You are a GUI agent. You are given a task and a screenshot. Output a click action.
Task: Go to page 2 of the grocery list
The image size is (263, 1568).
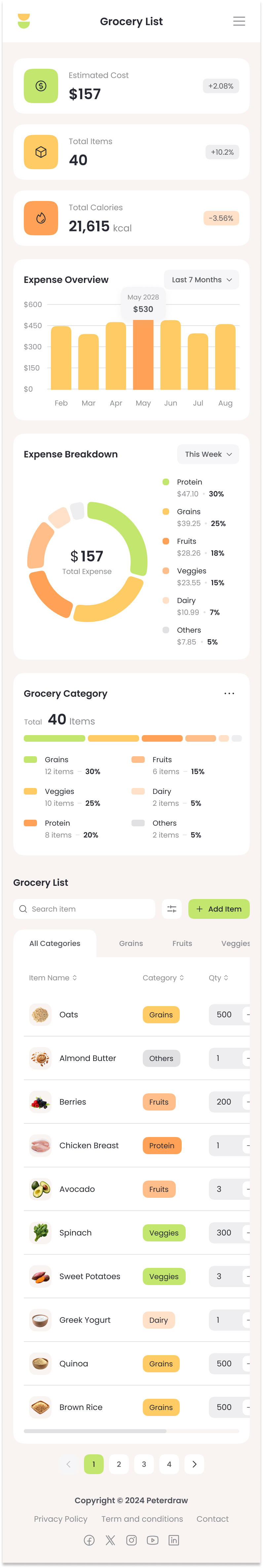(119, 1464)
